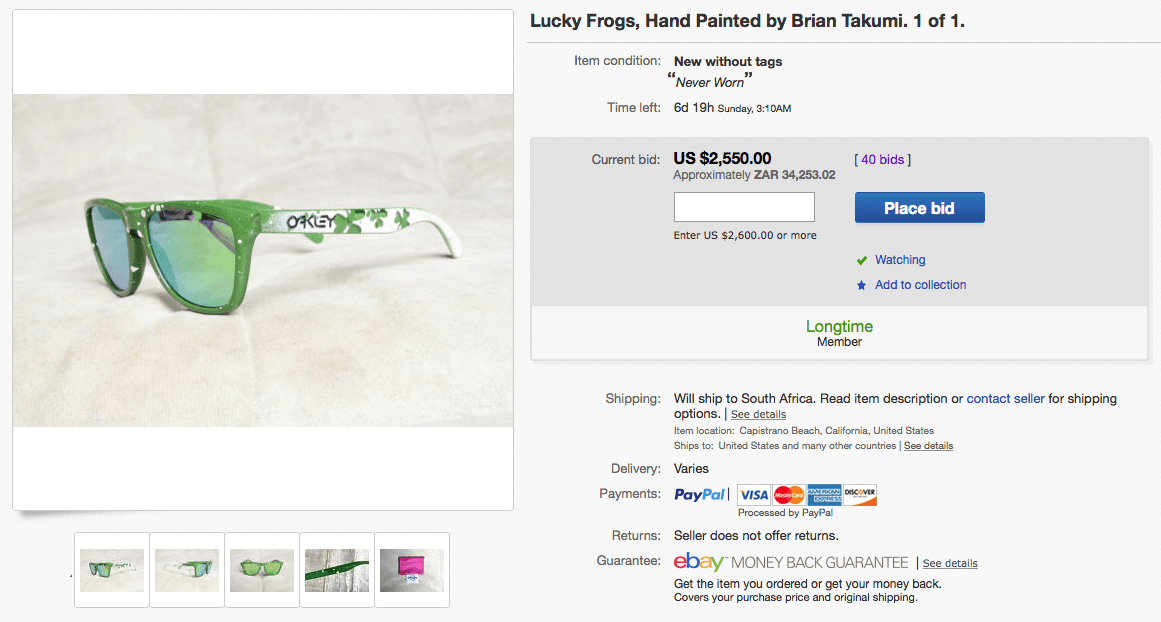
Task: Click the Visa card icon
Action: (x=754, y=495)
